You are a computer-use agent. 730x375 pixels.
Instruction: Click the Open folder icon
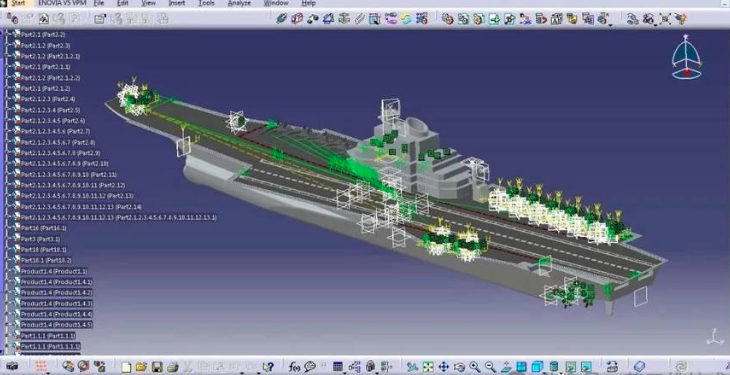pos(141,367)
